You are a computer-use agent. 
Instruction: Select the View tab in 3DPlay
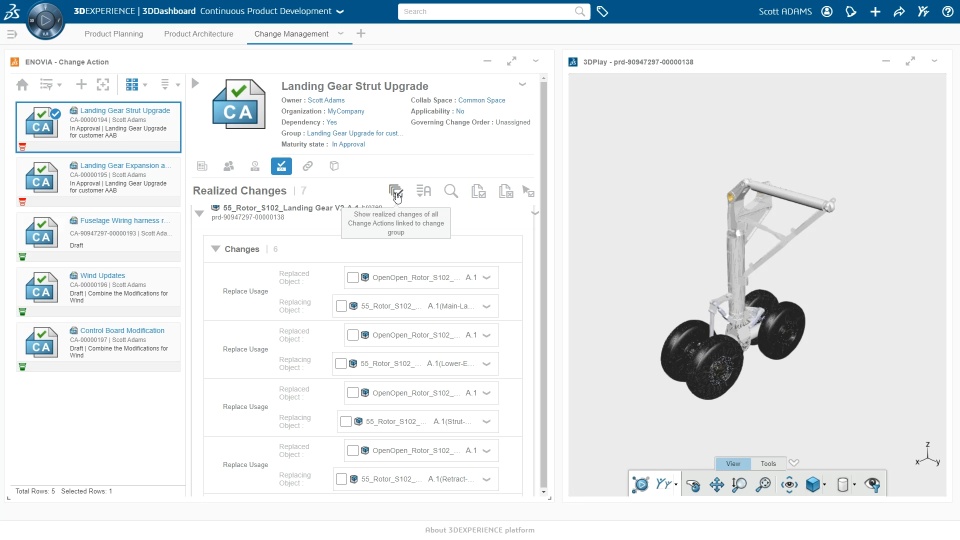[x=733, y=463]
